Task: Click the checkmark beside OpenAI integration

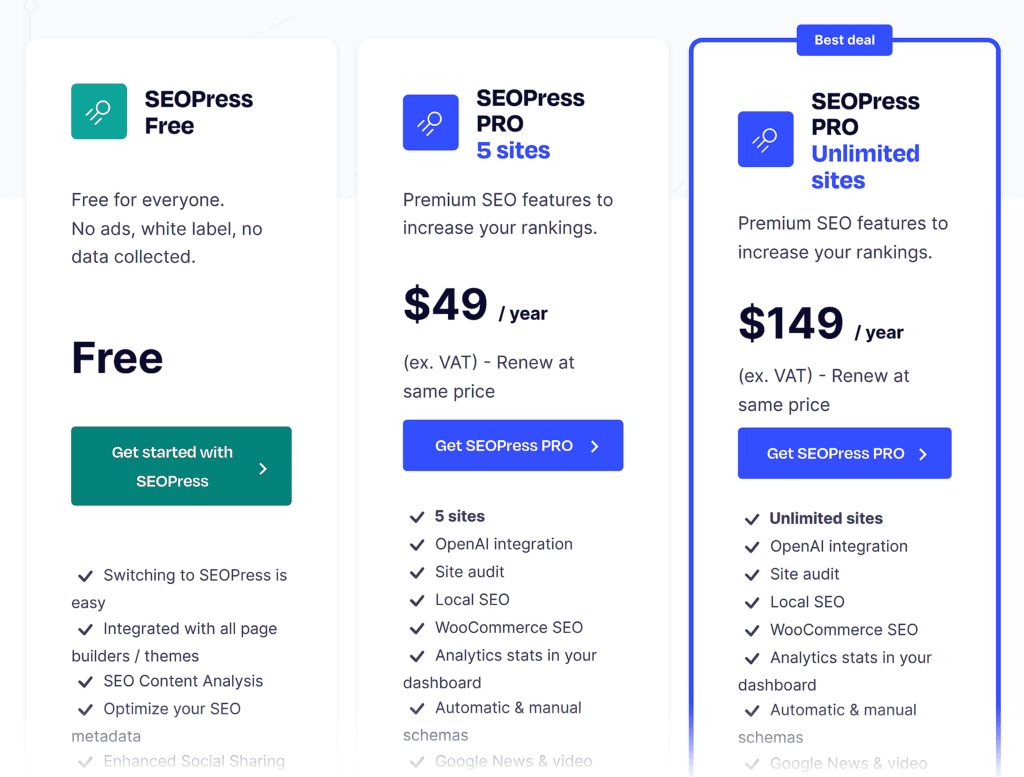Action: 417,544
